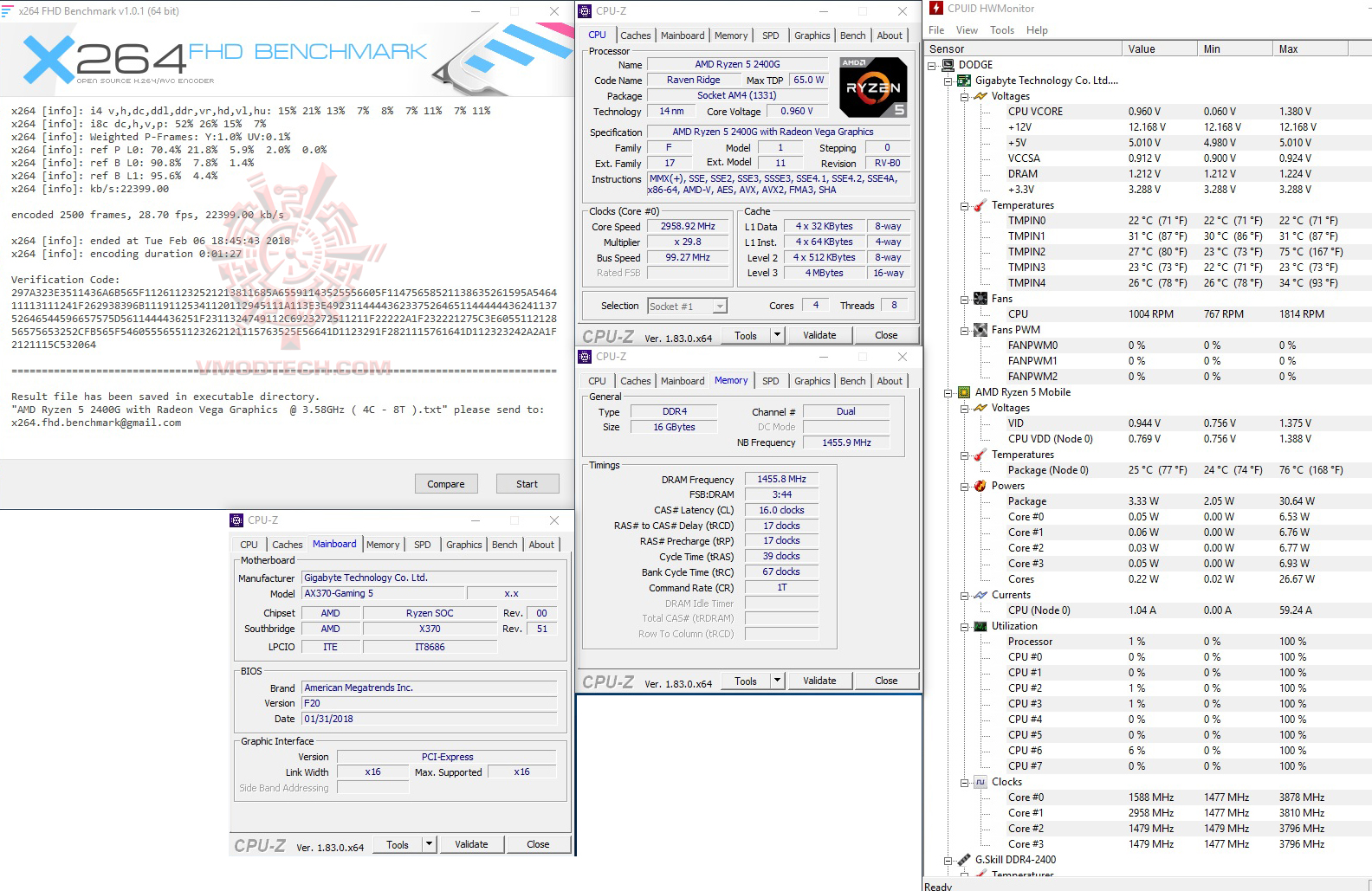This screenshot has height=891, width=1372.
Task: Click the Fans PWM icon
Action: (x=980, y=330)
